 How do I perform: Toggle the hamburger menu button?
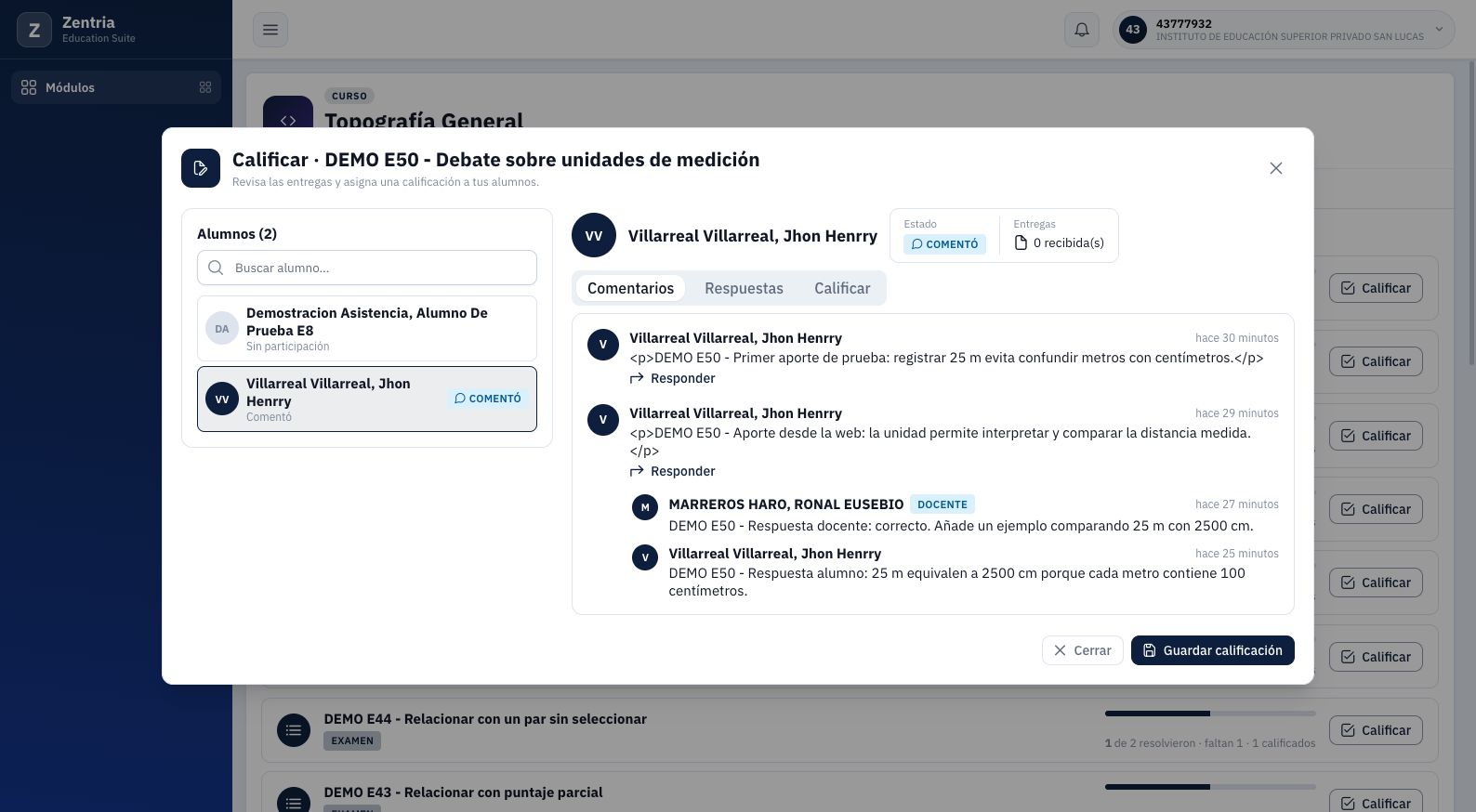(x=270, y=30)
